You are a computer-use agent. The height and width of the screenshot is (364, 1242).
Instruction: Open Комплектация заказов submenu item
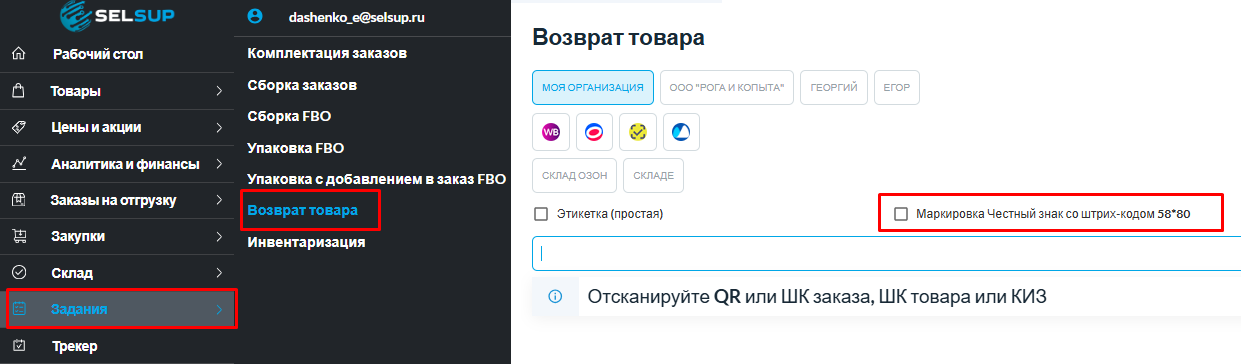(326, 52)
